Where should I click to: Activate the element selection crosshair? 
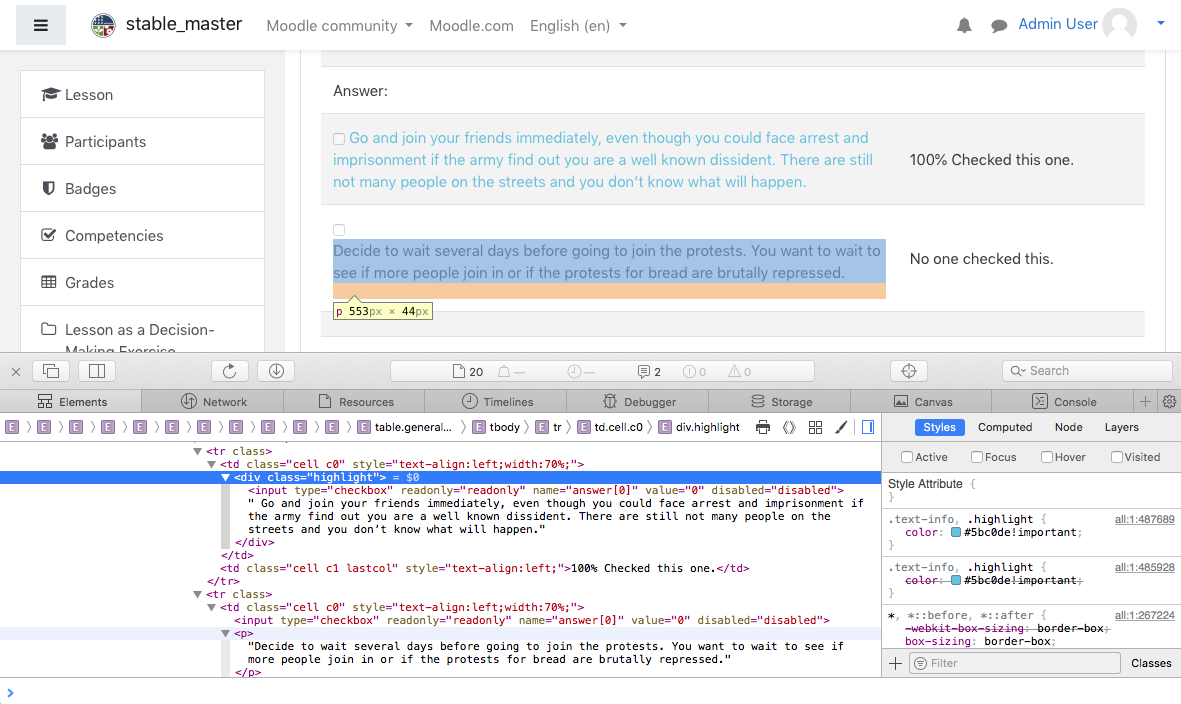coord(909,371)
